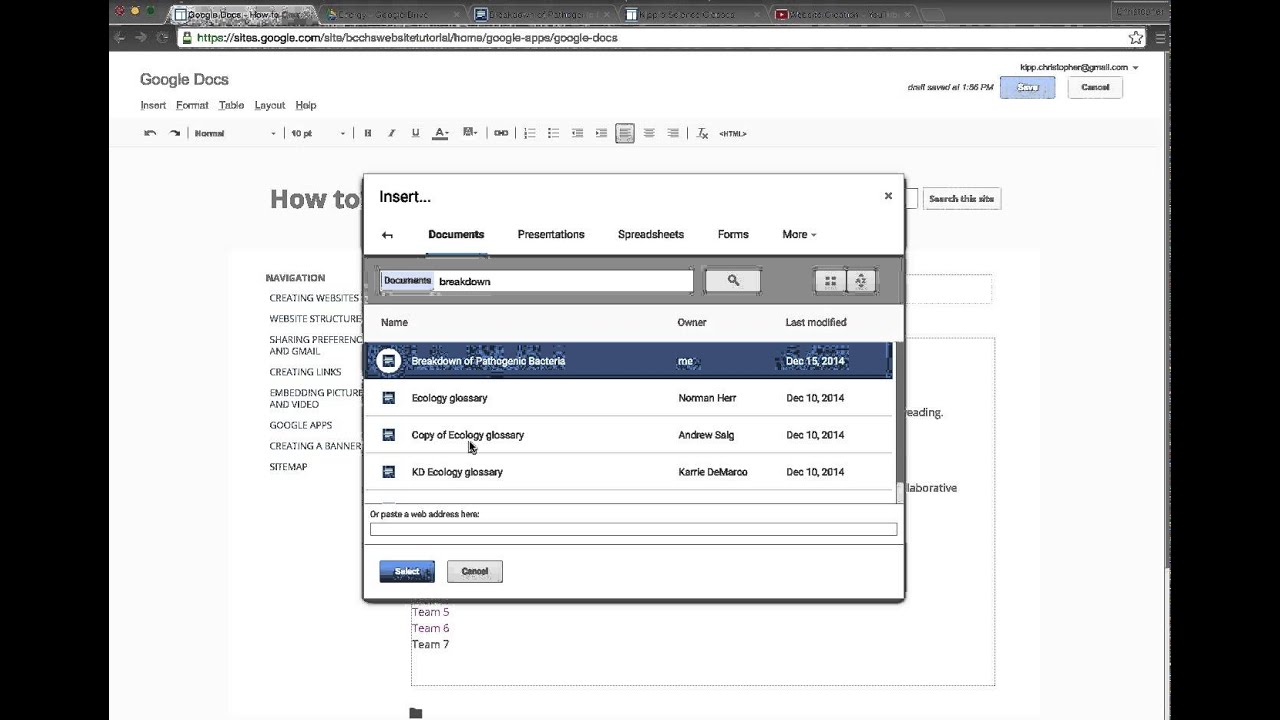
Task: Open the 10 pt font size dropdown
Action: [318, 133]
